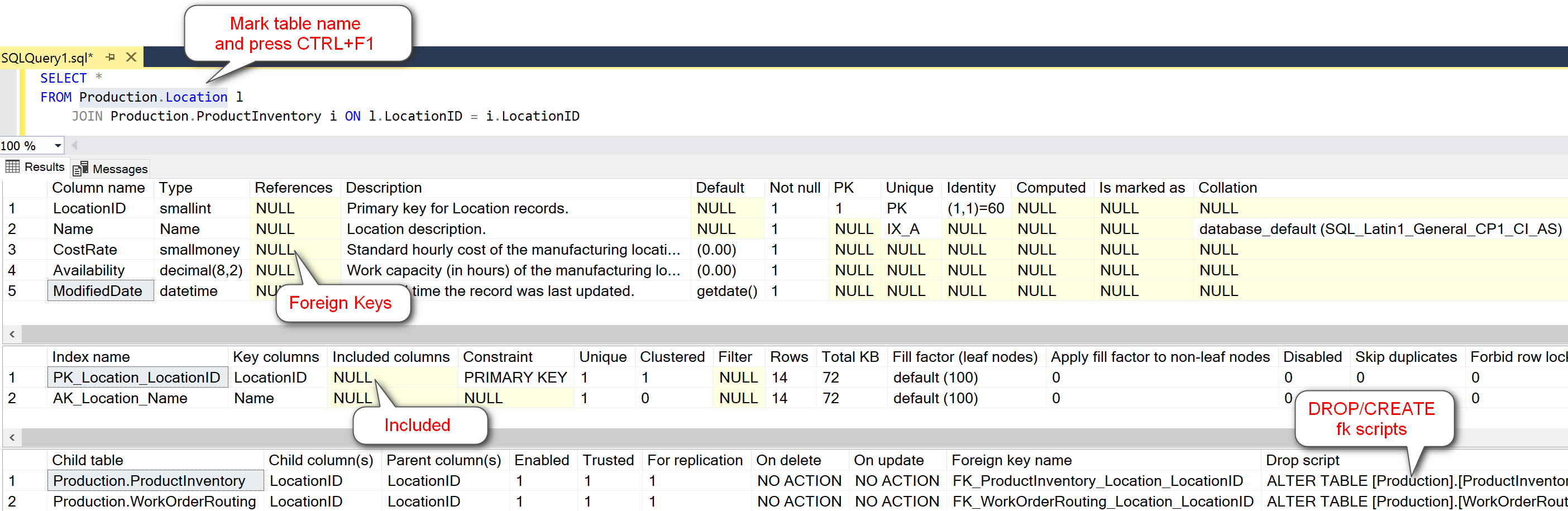Select the Foreign key name column header
This screenshot has height=511, width=1568.
click(1011, 460)
